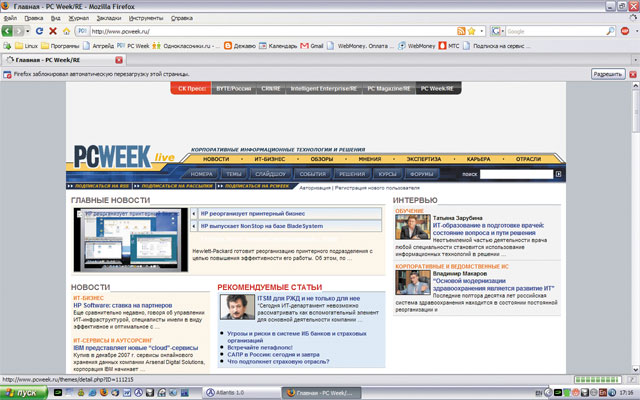Screen dimensions: 640x400
Task: Open the Вид menu
Action: pos(56,18)
